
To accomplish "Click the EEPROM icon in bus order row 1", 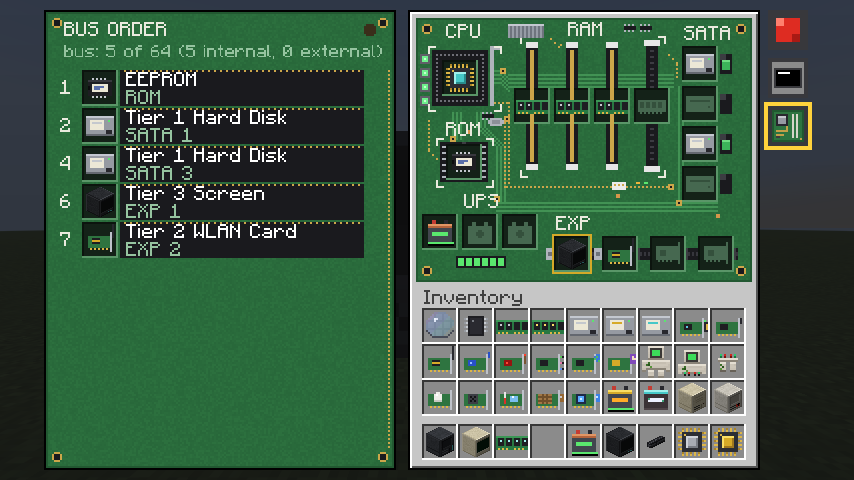I will click(x=99, y=88).
